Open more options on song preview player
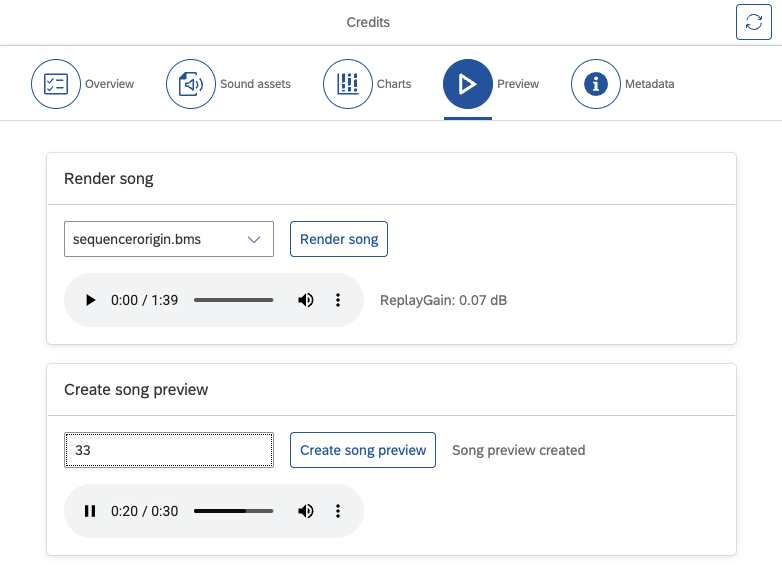 pos(338,511)
